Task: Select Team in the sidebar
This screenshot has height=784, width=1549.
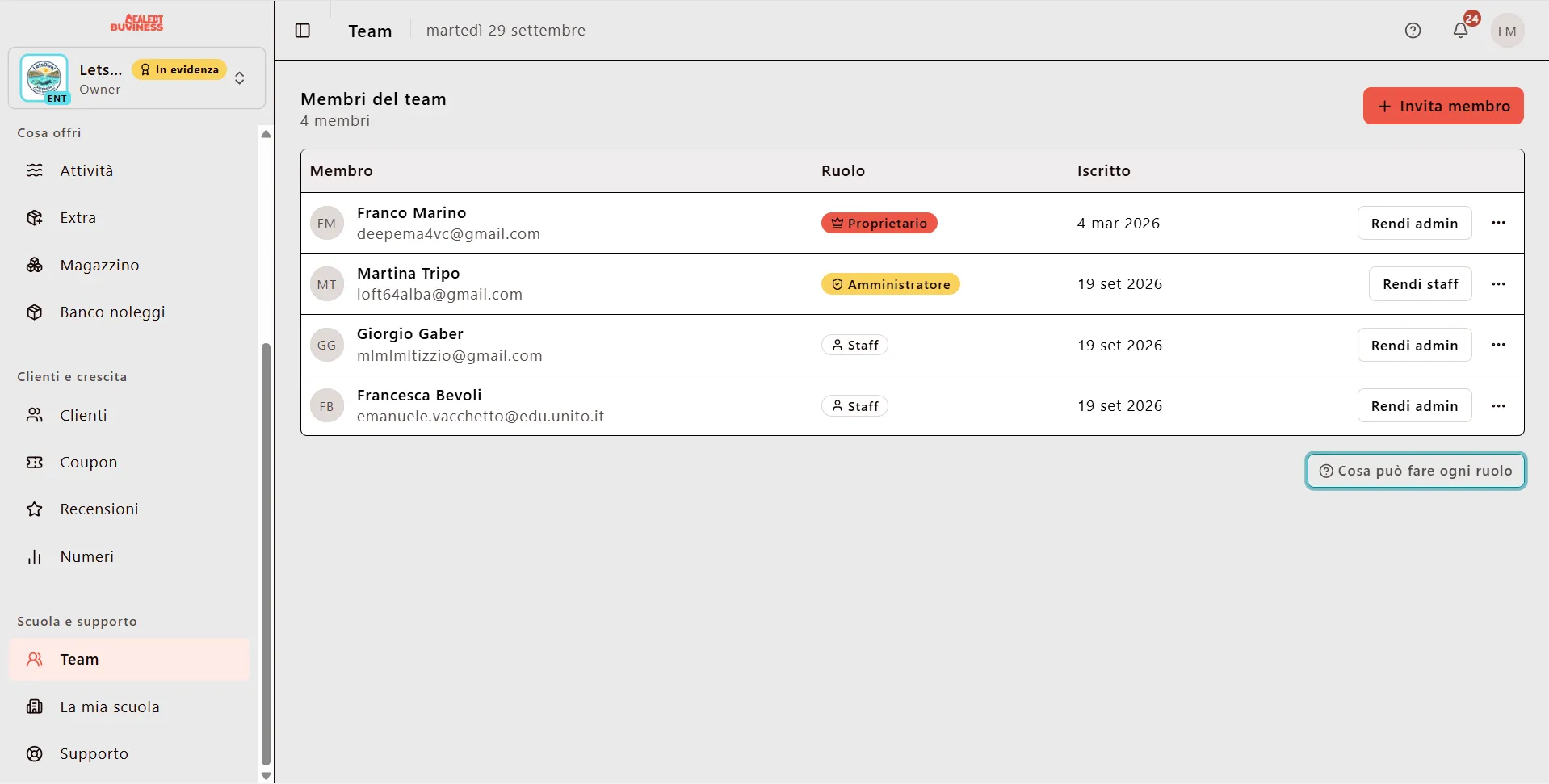Action: coord(129,660)
